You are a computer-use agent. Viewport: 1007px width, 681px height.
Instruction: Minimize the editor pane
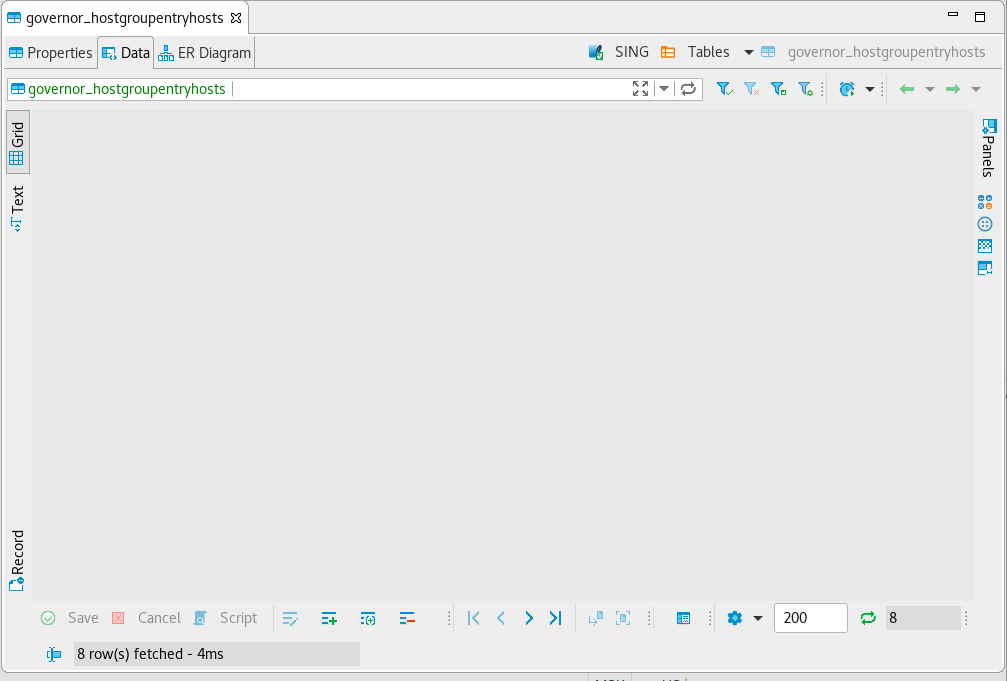coord(953,14)
